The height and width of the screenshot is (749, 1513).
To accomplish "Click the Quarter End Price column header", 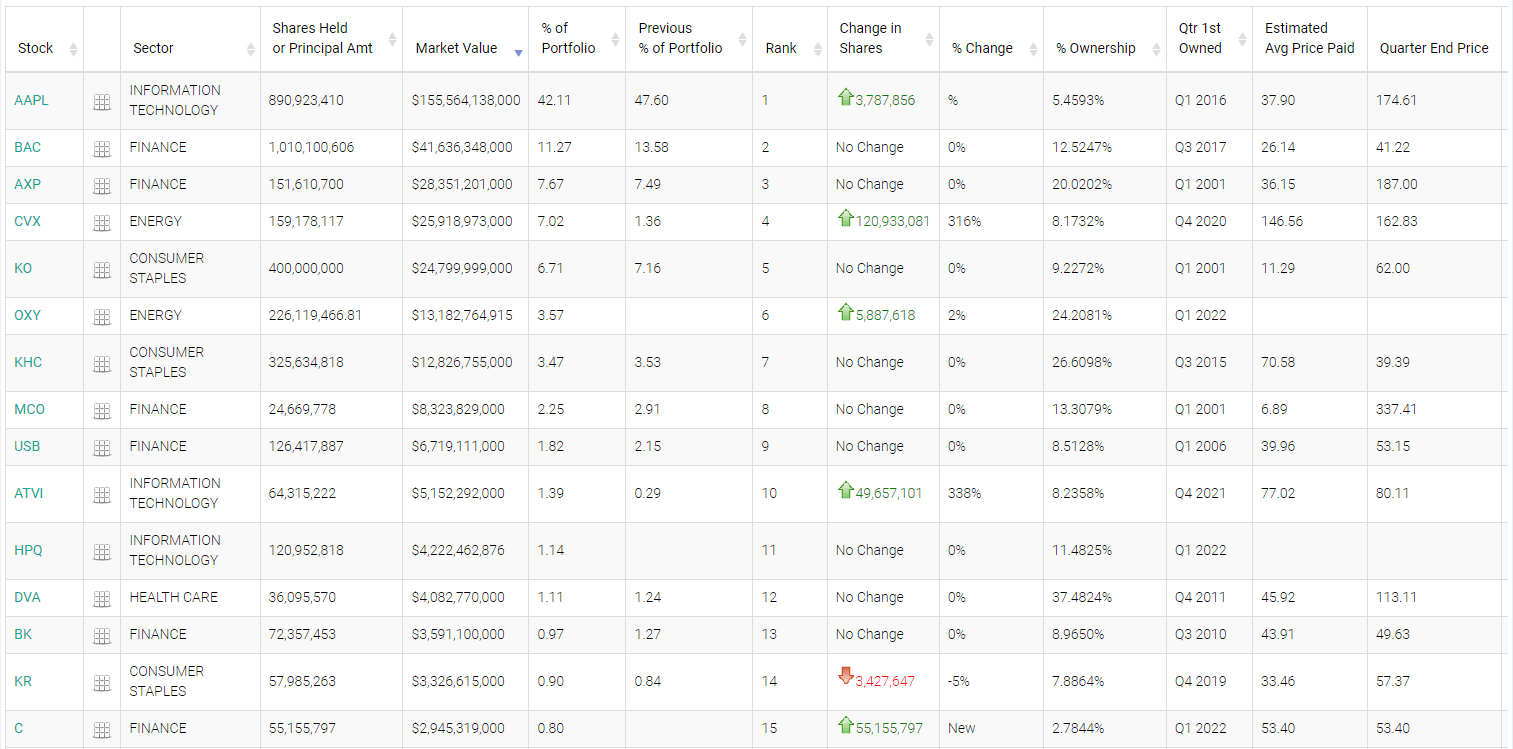I will [x=1433, y=48].
